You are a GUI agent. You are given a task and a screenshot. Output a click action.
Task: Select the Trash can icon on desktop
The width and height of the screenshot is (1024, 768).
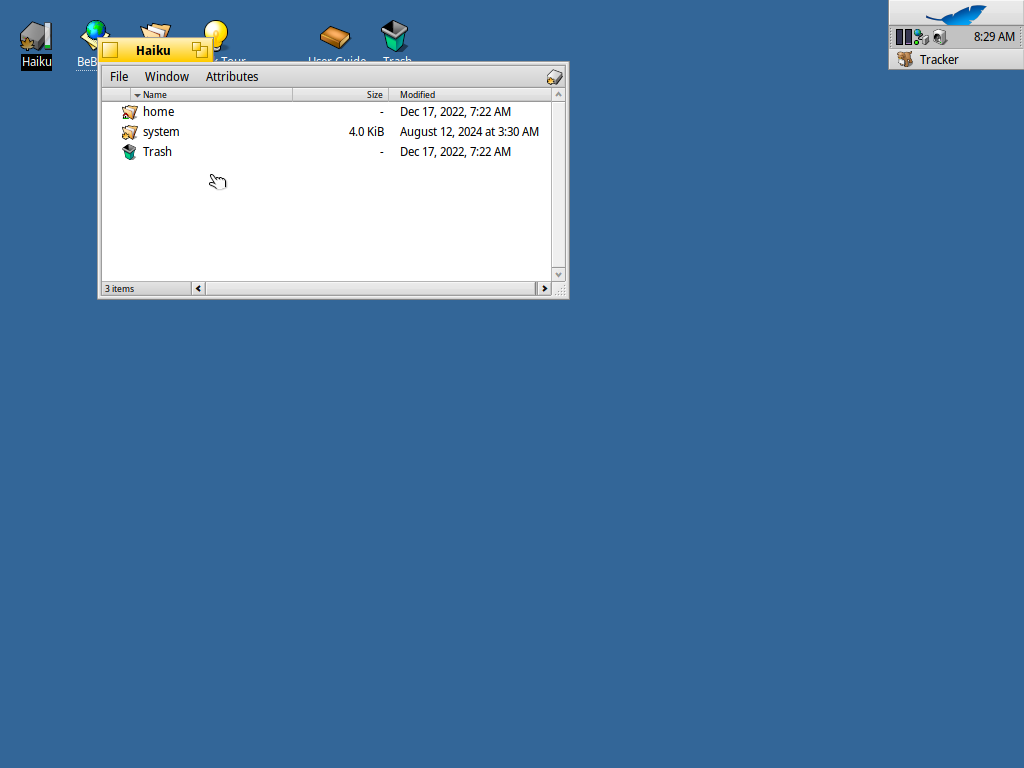tap(394, 35)
